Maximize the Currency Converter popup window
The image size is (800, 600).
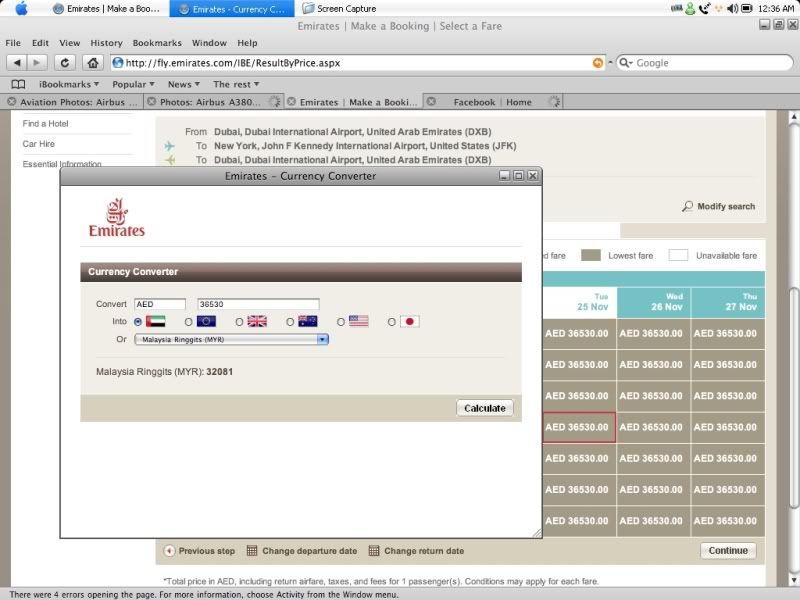[518, 176]
